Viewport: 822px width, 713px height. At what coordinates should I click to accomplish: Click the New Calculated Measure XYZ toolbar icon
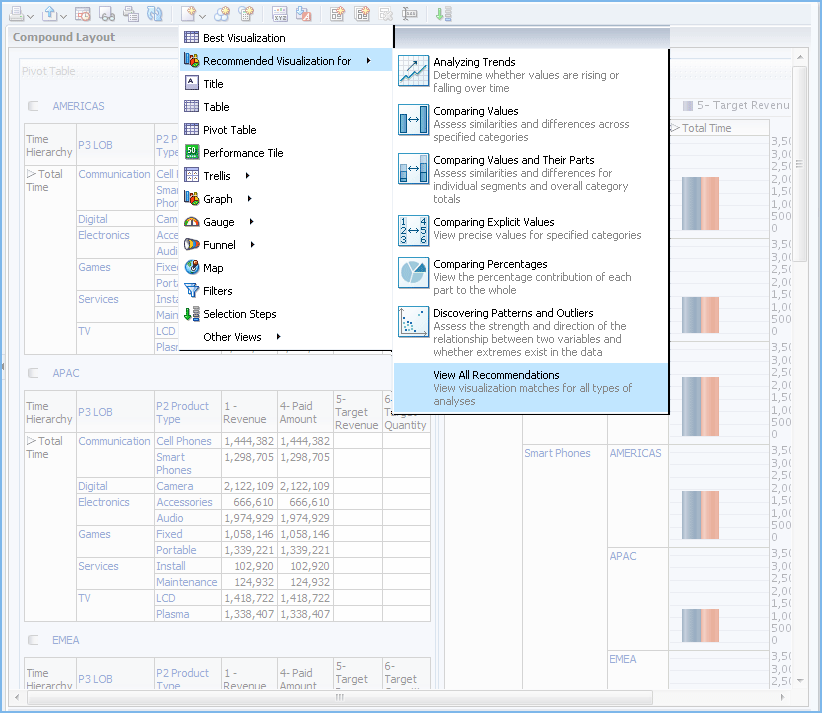coord(278,13)
